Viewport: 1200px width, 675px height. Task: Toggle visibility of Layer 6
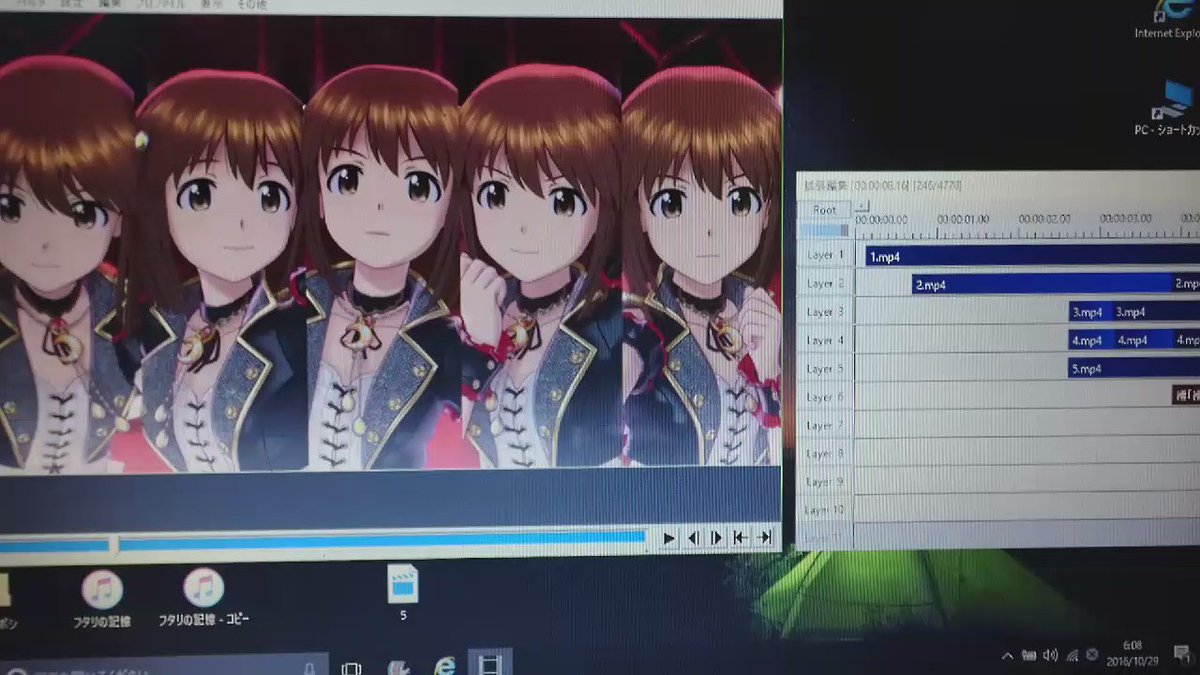click(x=826, y=397)
